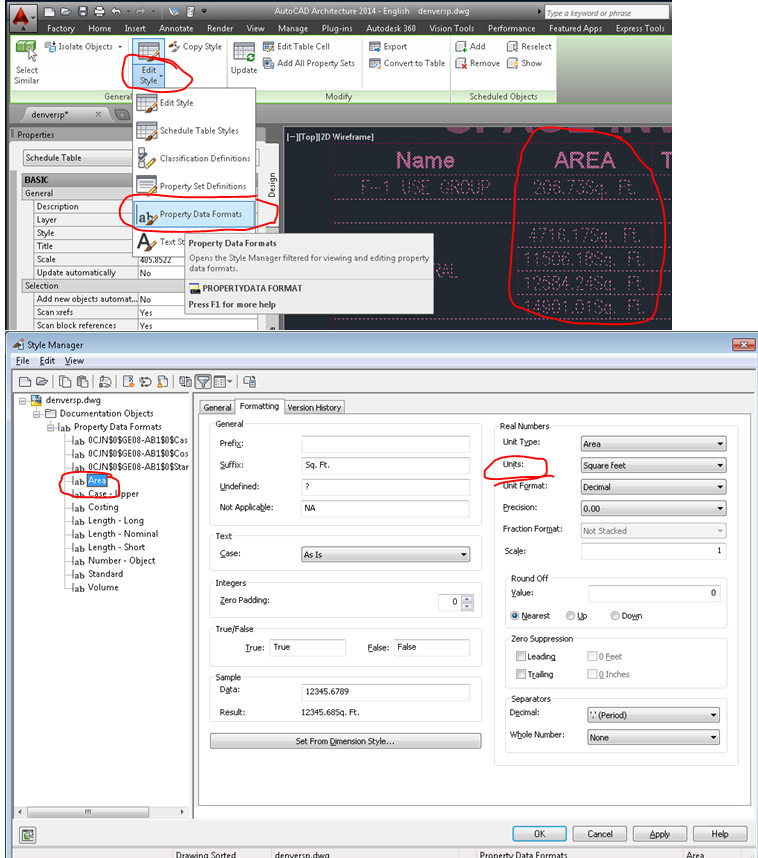
Task: Click Set From Dimension Style button
Action: click(x=345, y=741)
